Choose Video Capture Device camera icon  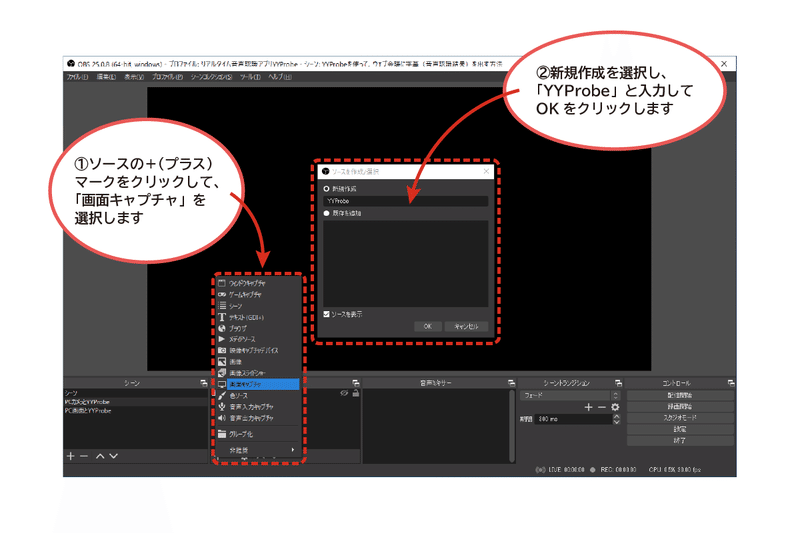pos(222,350)
